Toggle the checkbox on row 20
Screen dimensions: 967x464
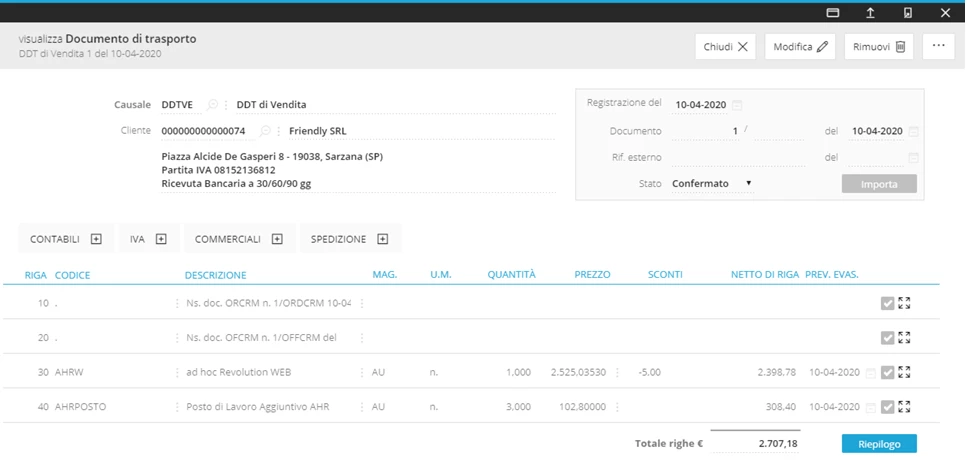[887, 338]
